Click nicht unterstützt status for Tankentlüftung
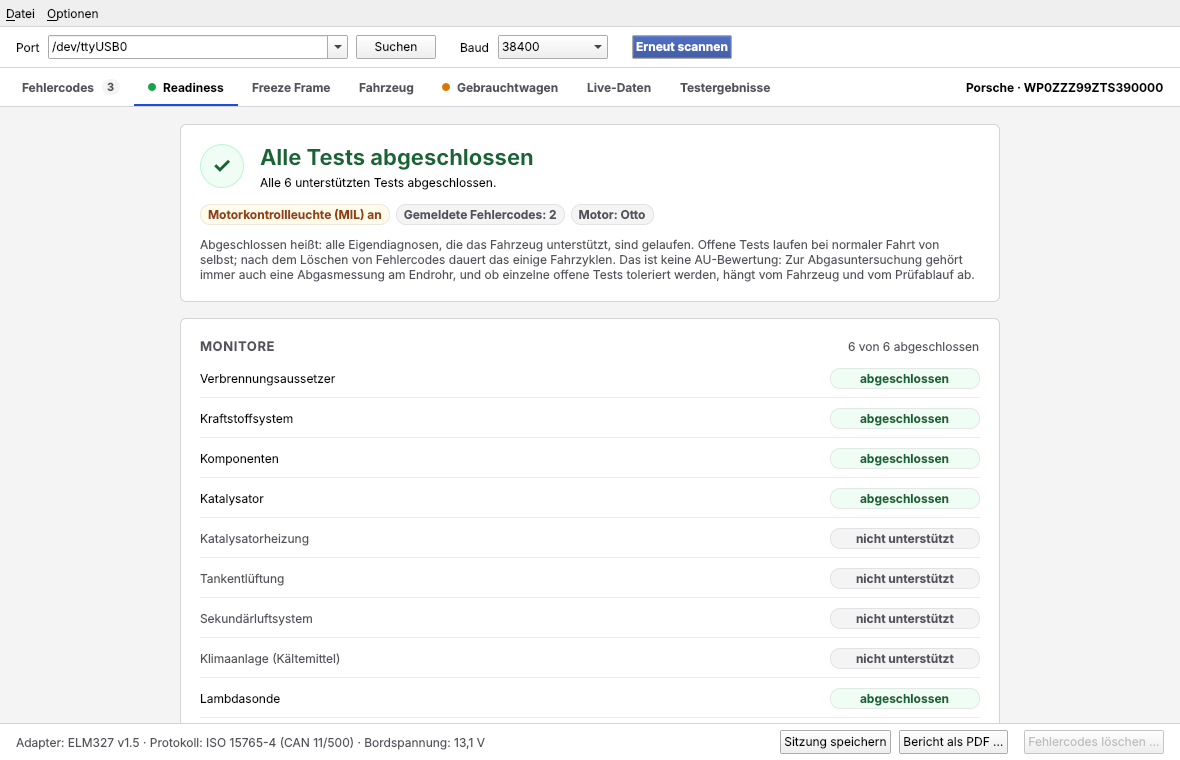Screen dimensions: 1180x760 [x=905, y=578]
